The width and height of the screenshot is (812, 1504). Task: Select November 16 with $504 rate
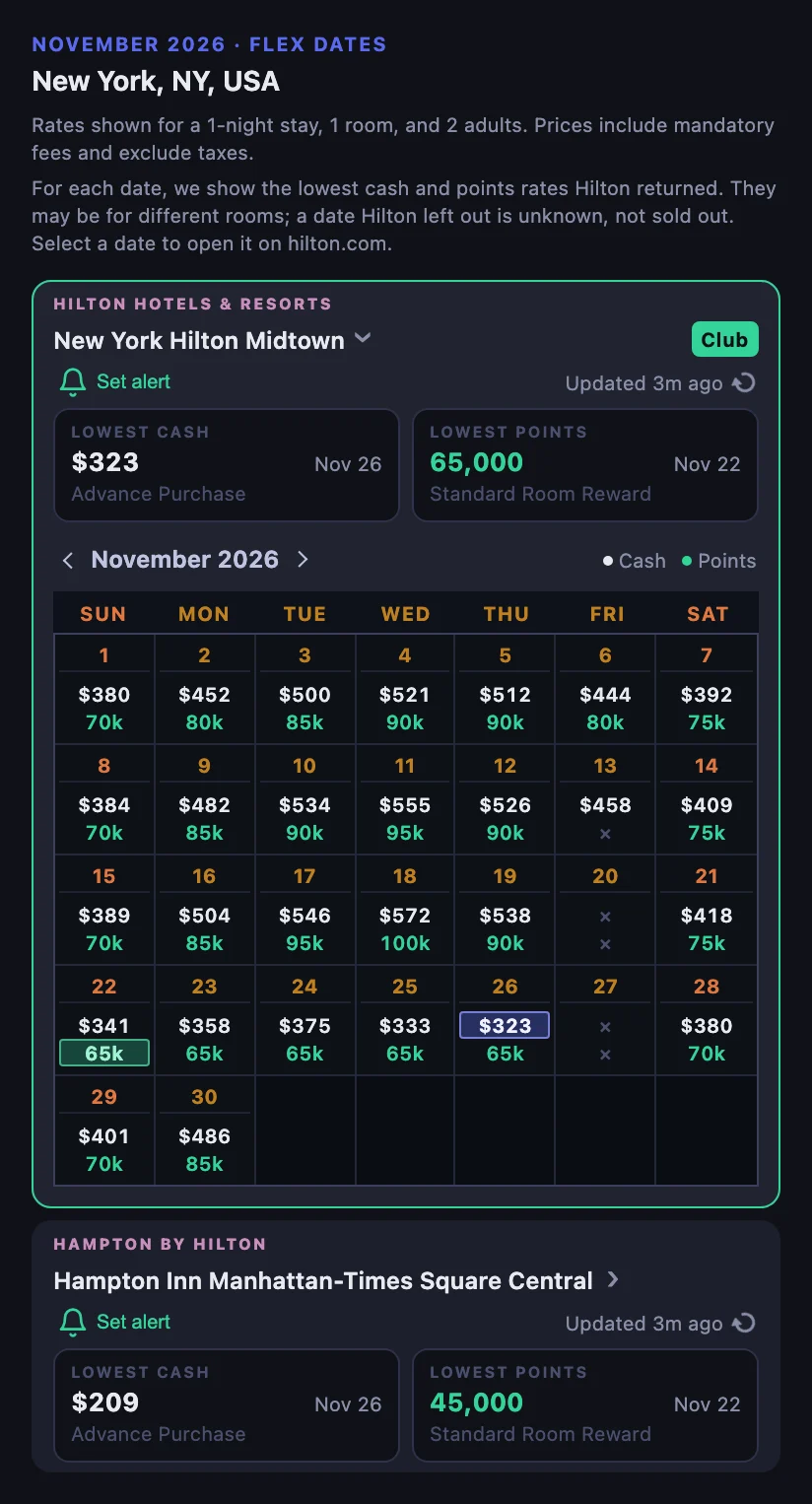point(205,910)
